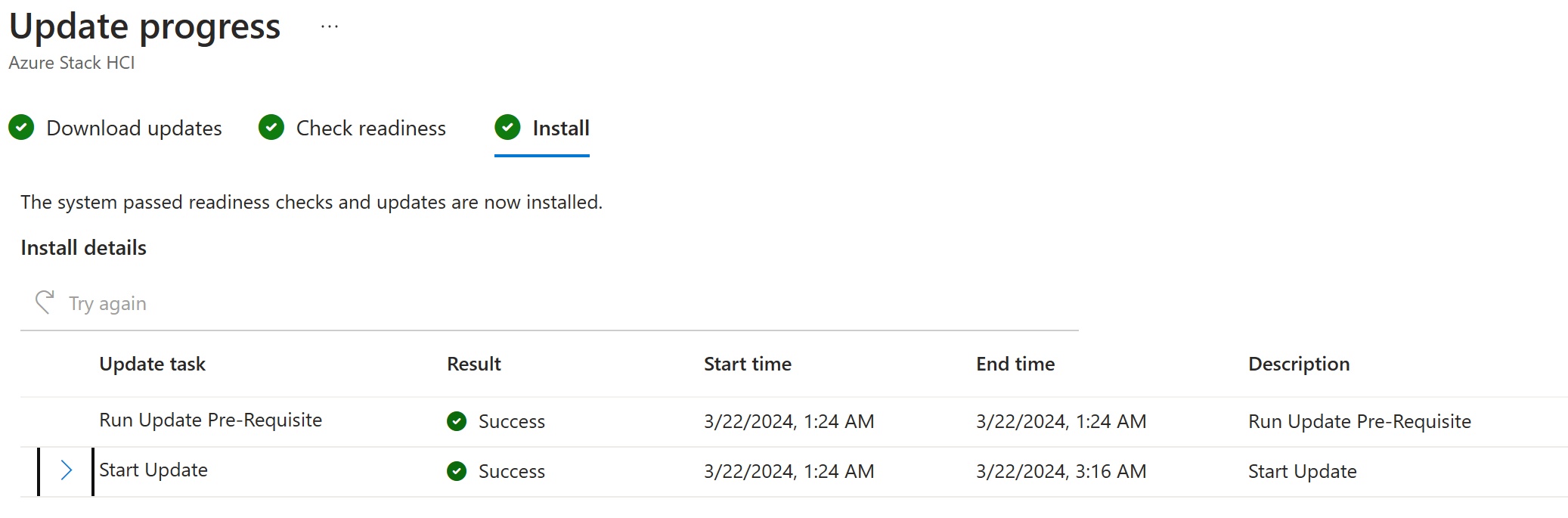Click the Download updates green checkmark icon
Viewport: 1568px width, 518px height.
[21, 127]
